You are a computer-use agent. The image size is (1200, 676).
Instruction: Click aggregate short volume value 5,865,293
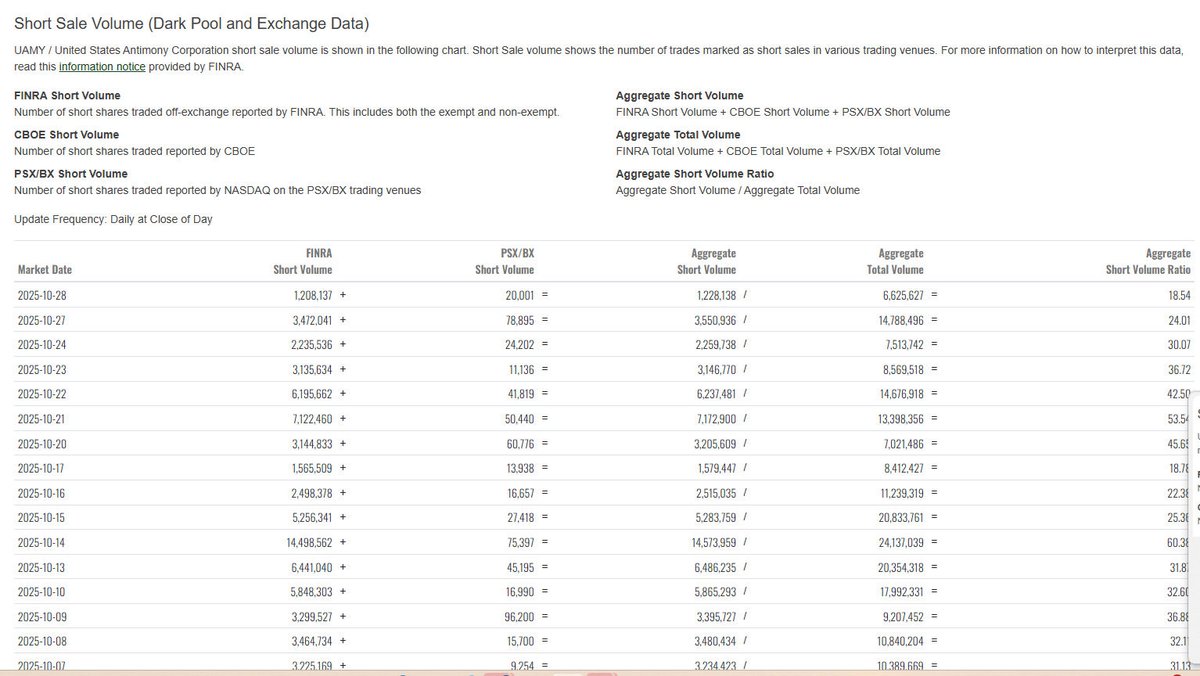[x=716, y=592]
